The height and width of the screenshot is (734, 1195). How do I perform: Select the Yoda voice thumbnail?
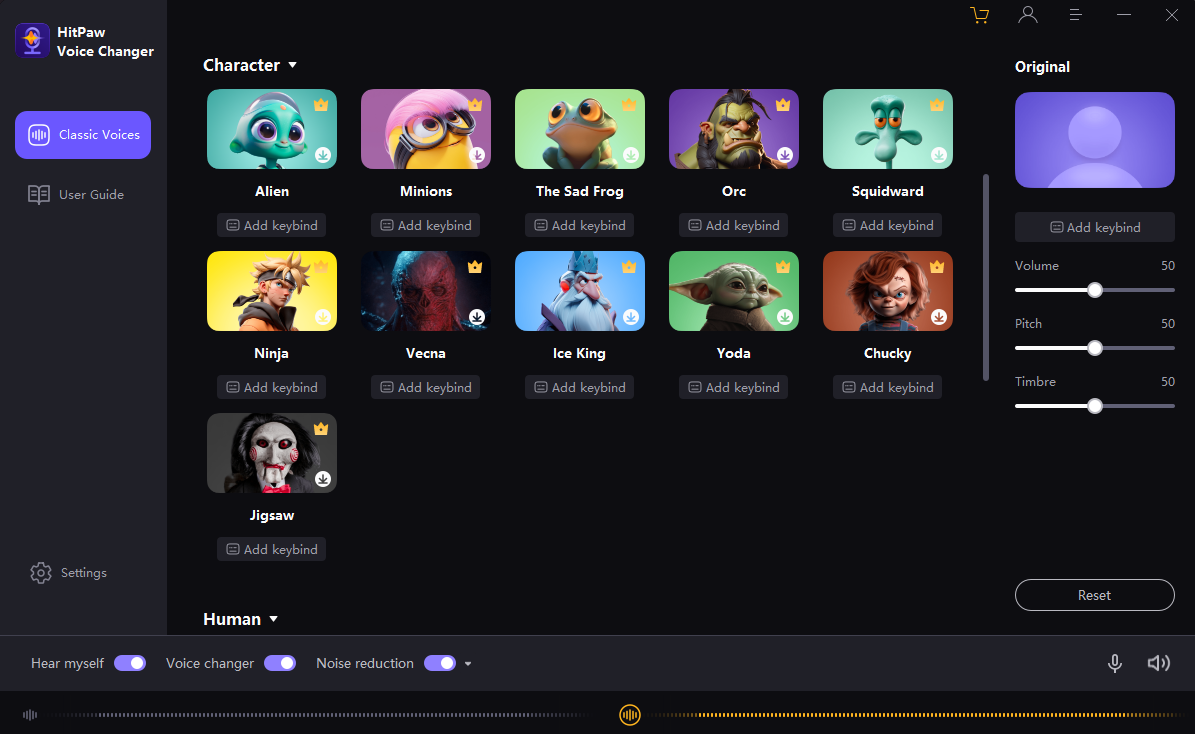pyautogui.click(x=734, y=291)
